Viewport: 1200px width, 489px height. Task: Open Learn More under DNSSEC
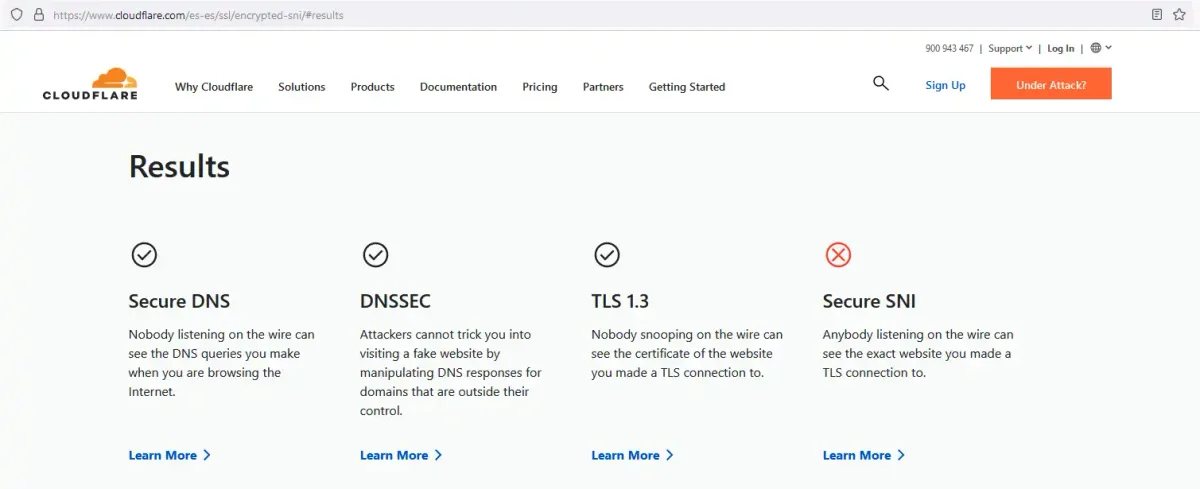click(x=401, y=455)
